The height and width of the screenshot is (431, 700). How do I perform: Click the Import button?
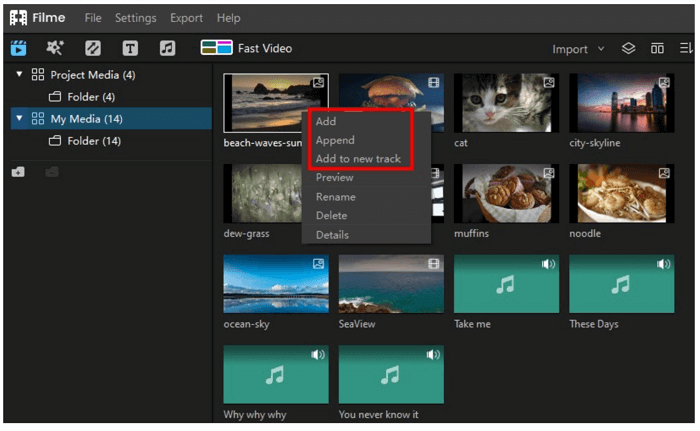pyautogui.click(x=570, y=49)
